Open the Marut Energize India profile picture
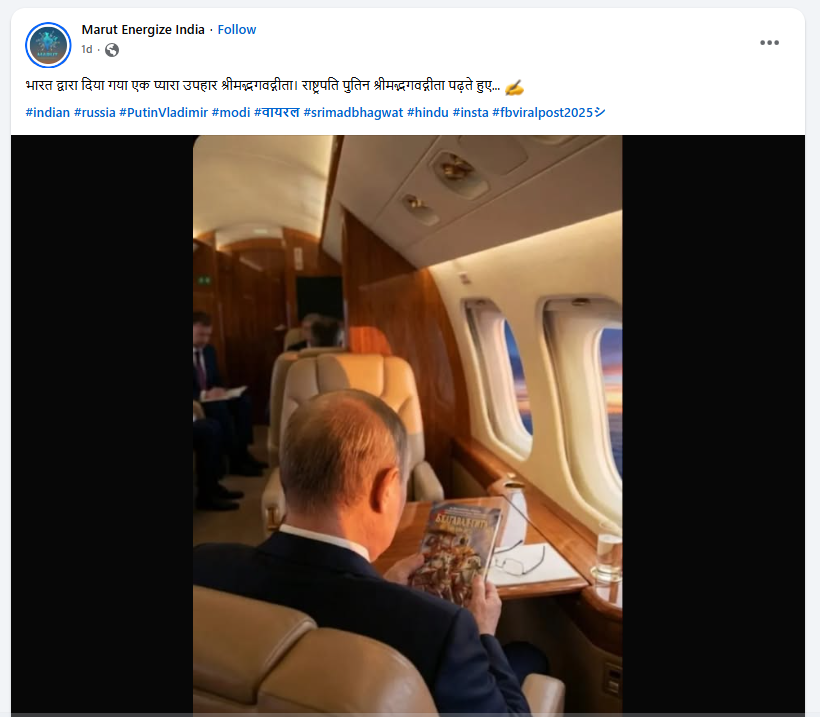The image size is (820, 717). click(48, 45)
